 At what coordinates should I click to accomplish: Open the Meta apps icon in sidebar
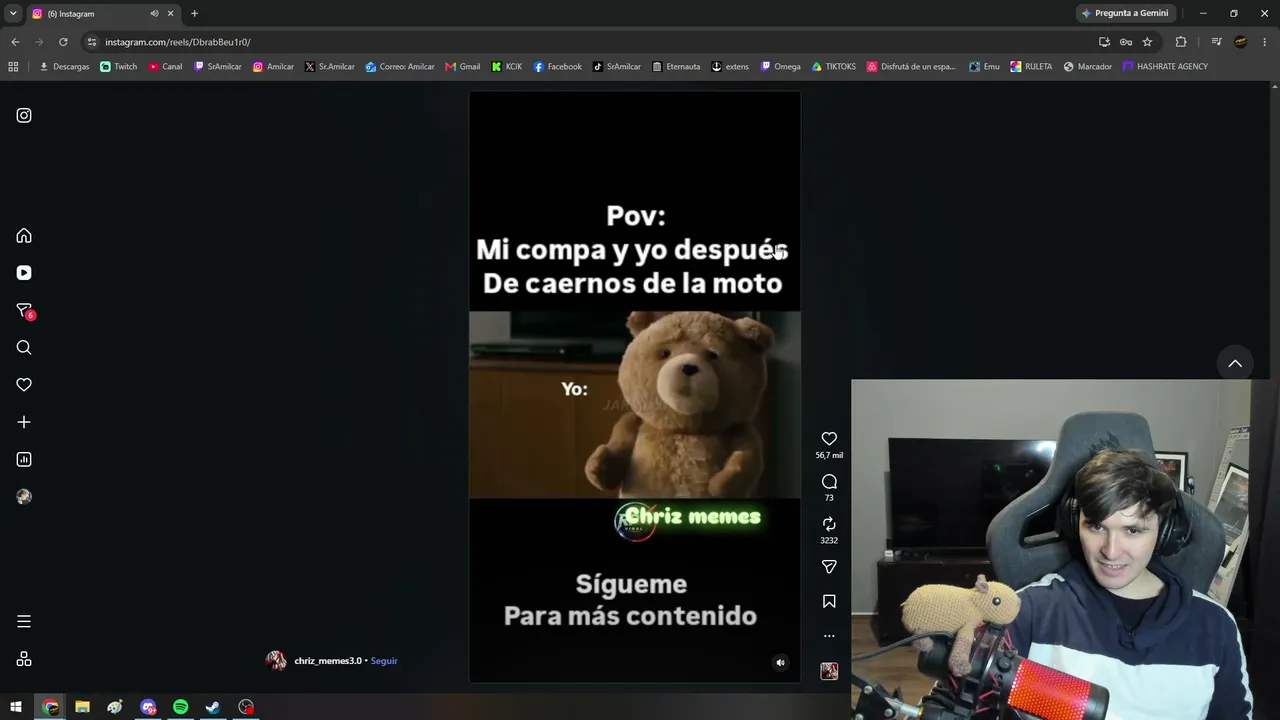(24, 659)
